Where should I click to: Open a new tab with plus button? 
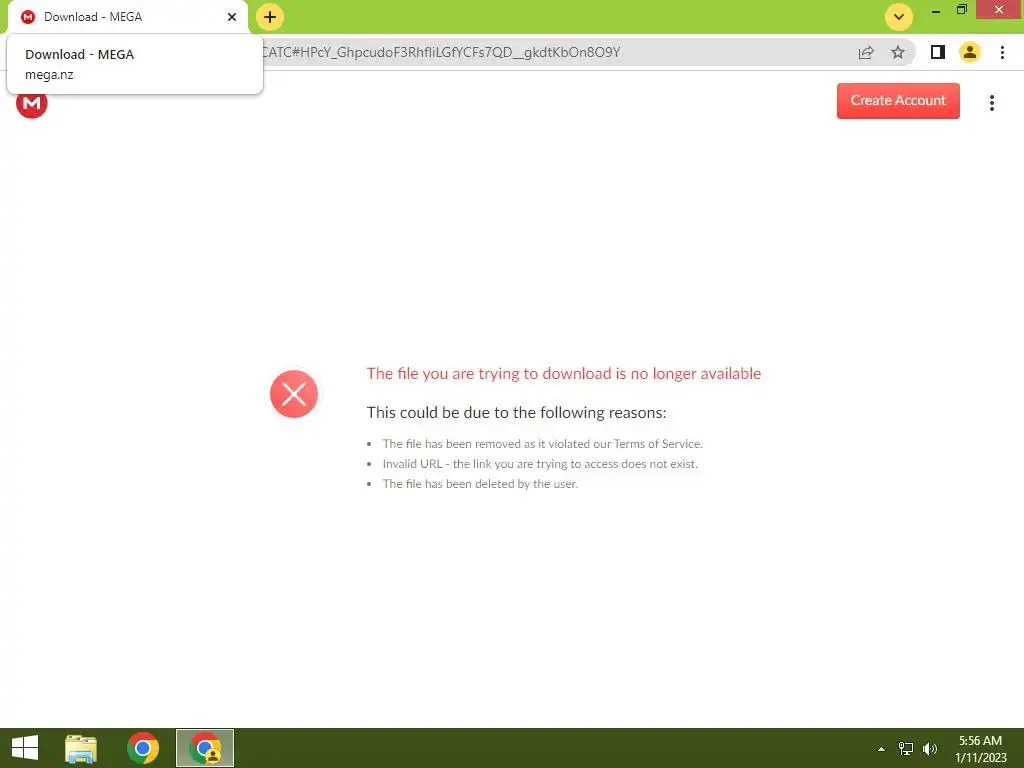pyautogui.click(x=270, y=17)
